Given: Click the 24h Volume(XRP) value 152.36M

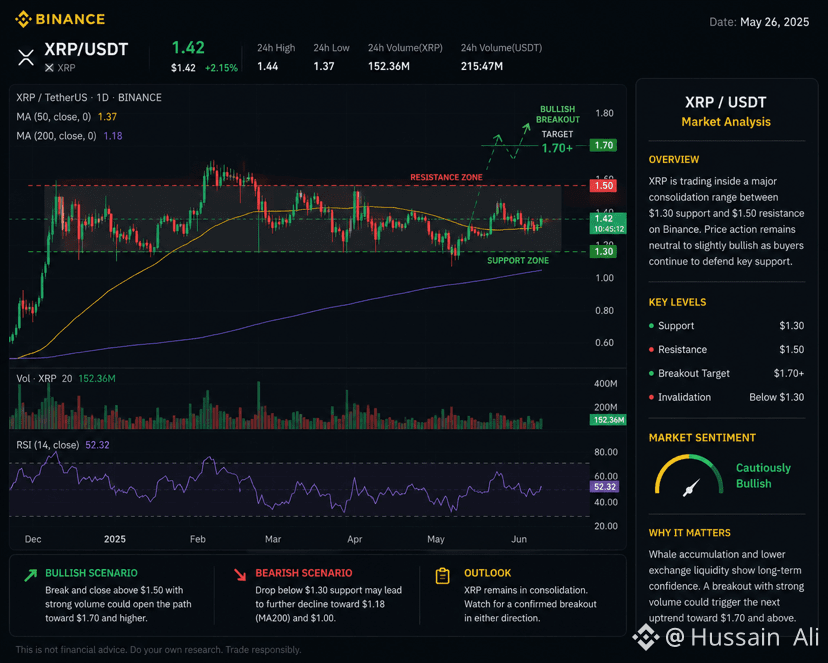Looking at the screenshot, I should pyautogui.click(x=389, y=67).
